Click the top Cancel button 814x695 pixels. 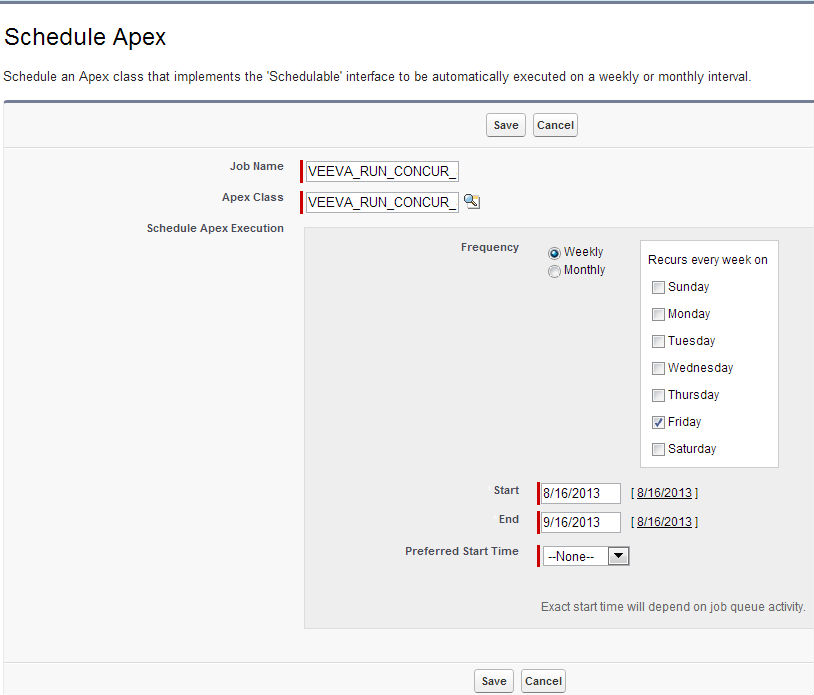click(555, 125)
